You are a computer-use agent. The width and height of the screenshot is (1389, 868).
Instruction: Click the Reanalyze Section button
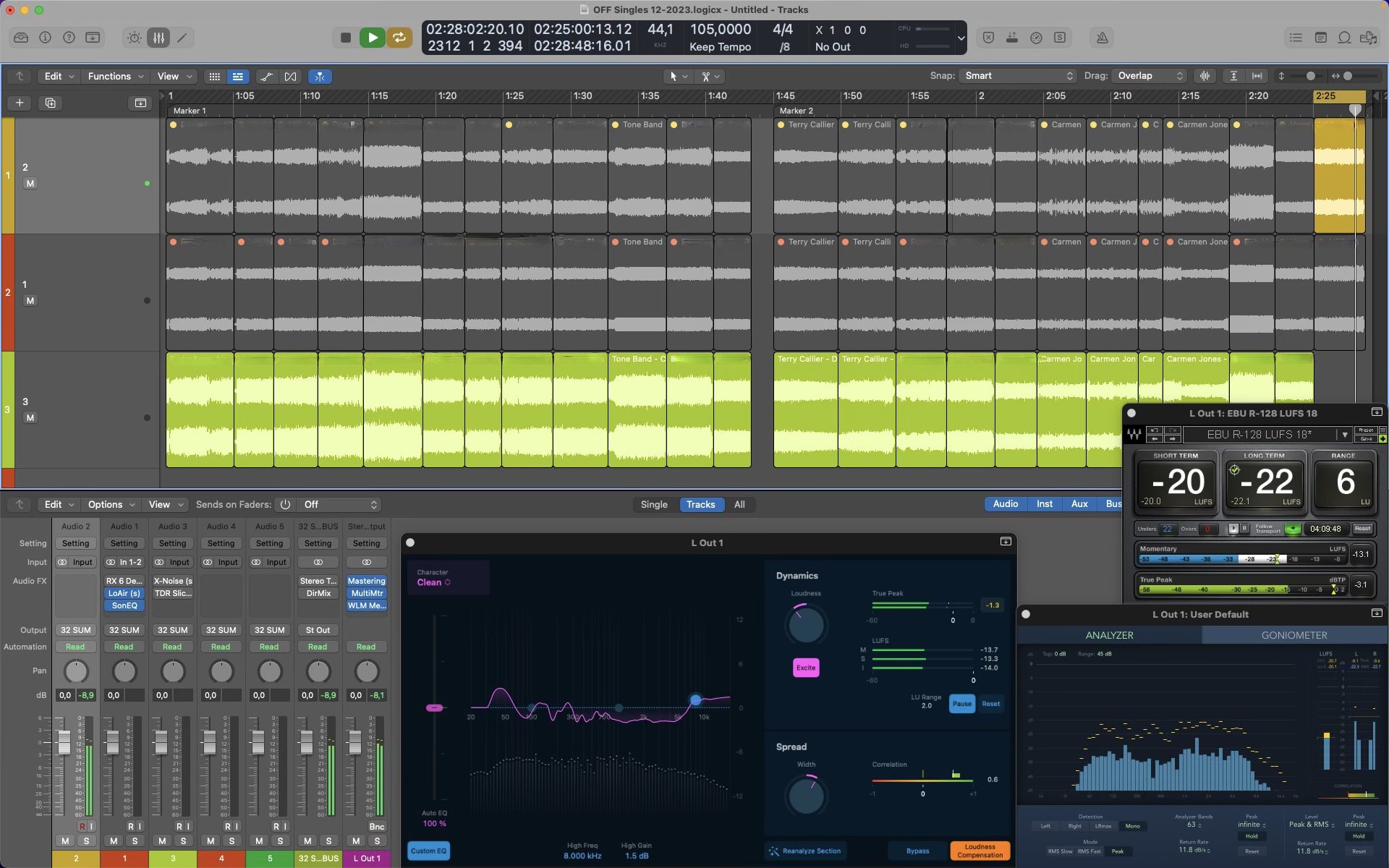pyautogui.click(x=805, y=851)
